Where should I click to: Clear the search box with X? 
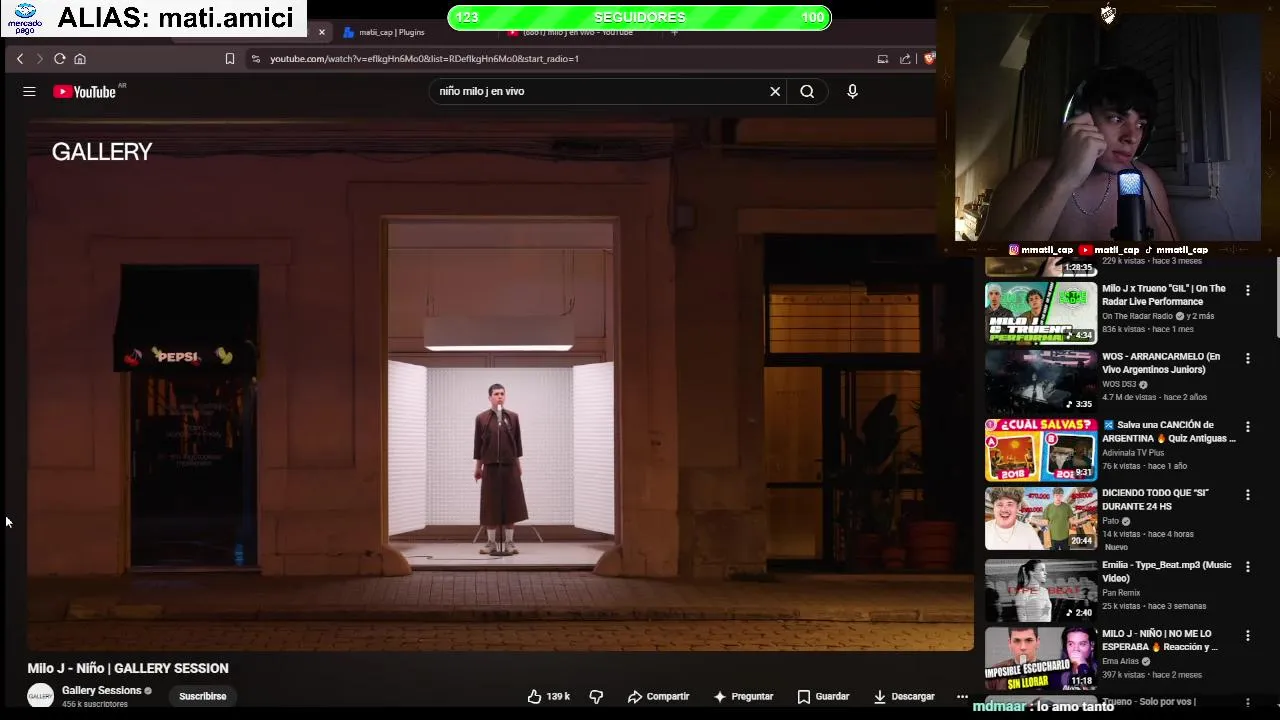tap(775, 91)
